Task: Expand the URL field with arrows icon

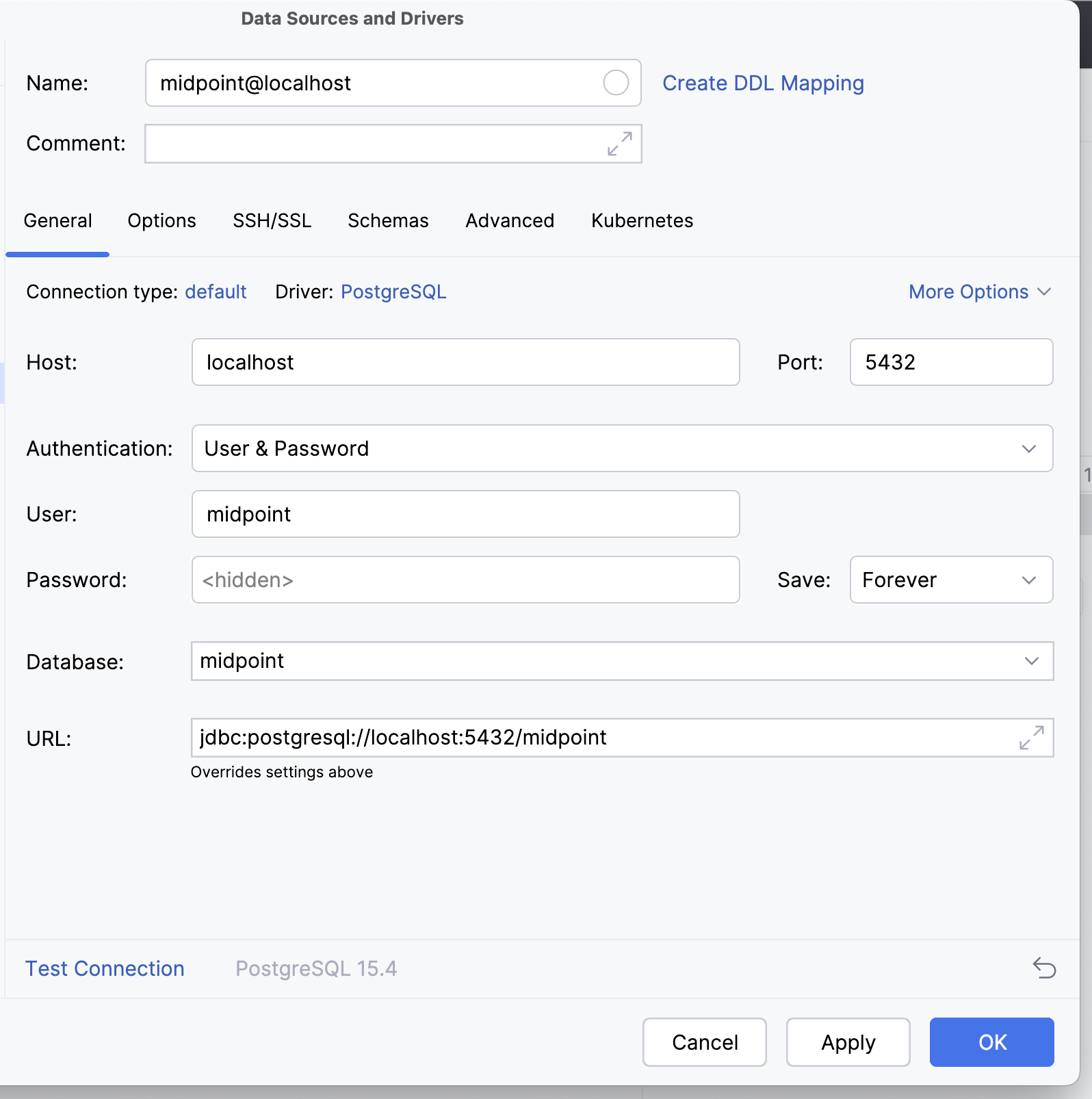Action: pyautogui.click(x=1031, y=738)
